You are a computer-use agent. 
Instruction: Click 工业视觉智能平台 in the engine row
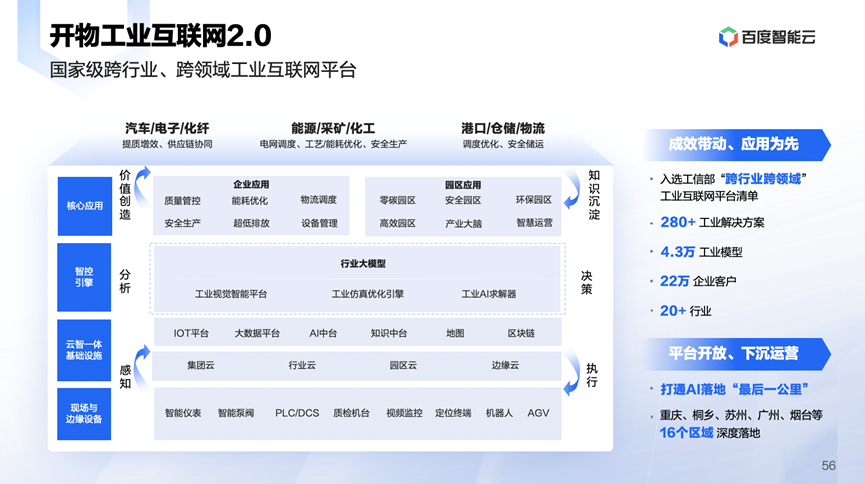click(x=230, y=294)
